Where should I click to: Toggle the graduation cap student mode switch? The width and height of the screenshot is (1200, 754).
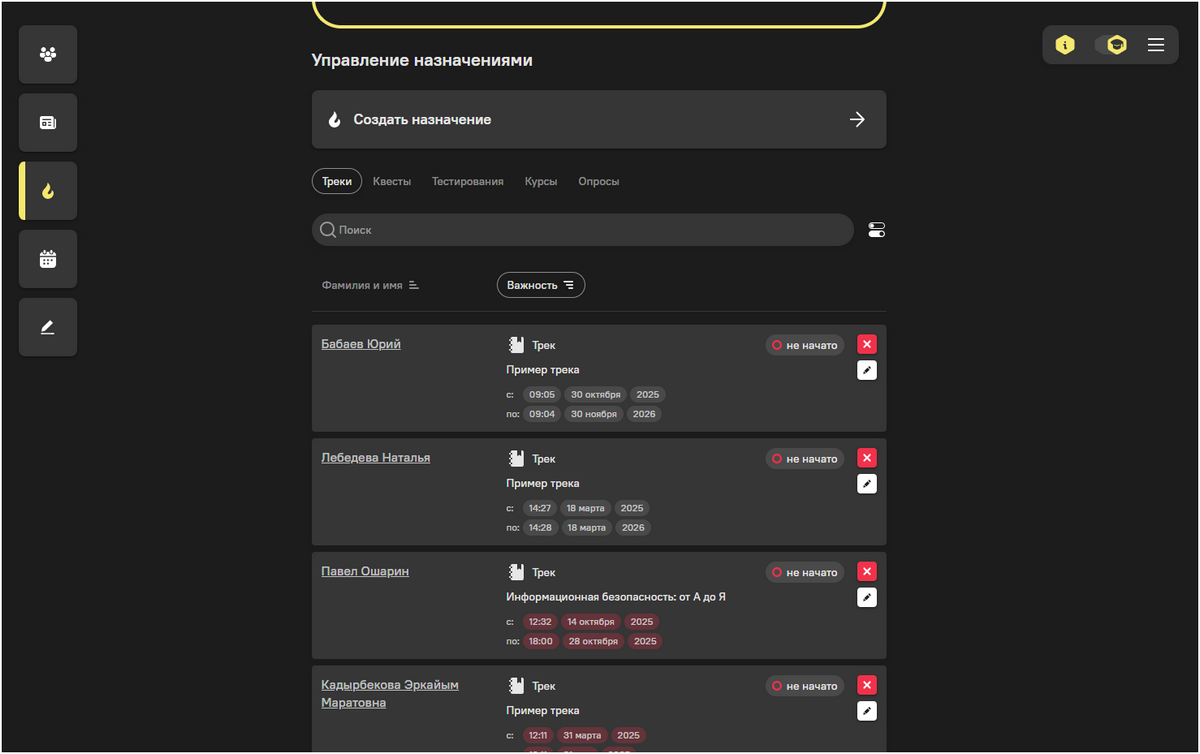coord(1113,44)
